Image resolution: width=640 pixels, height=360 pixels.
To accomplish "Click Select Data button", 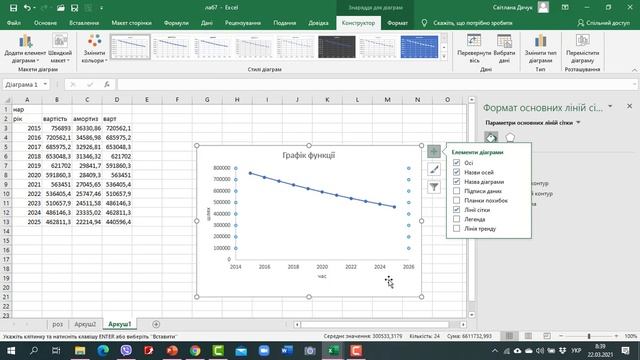I will pos(504,49).
